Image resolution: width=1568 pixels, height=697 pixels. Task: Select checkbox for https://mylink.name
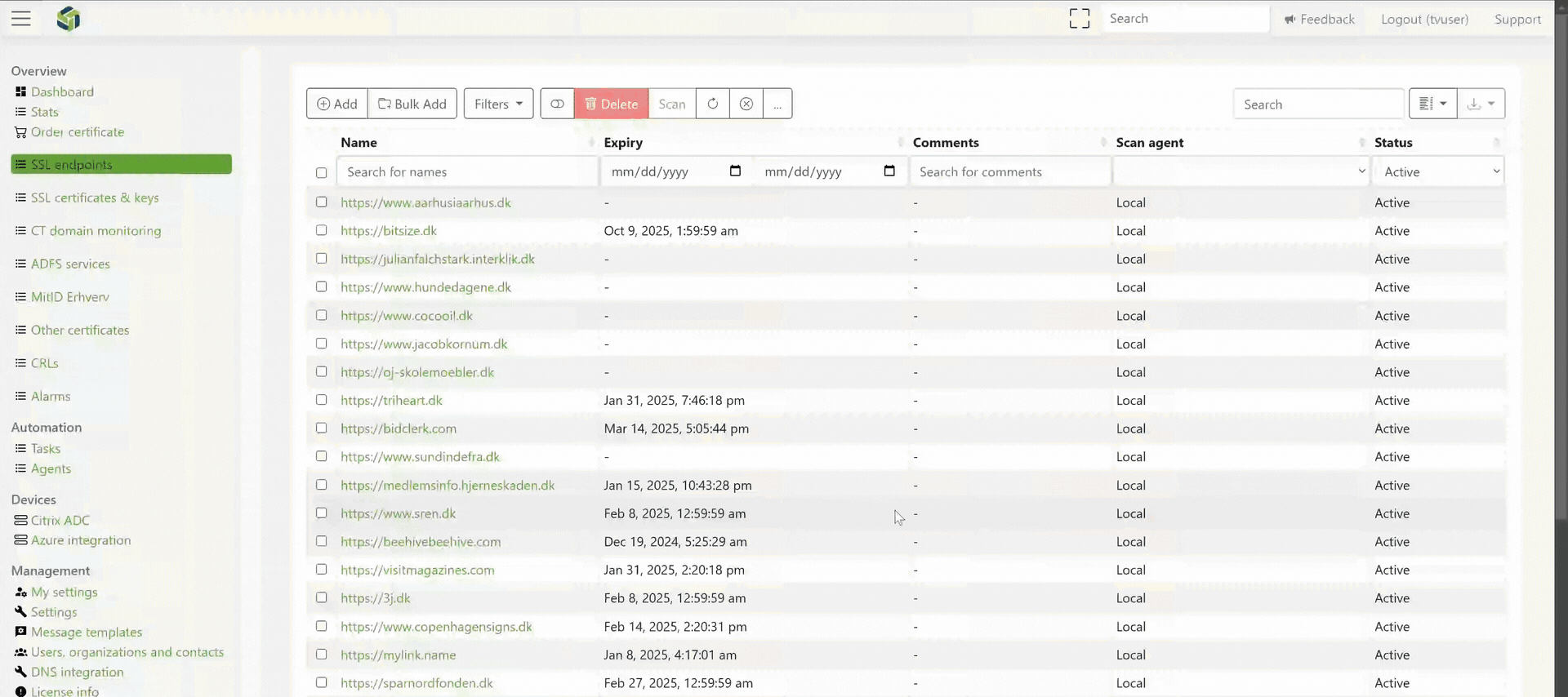(322, 654)
